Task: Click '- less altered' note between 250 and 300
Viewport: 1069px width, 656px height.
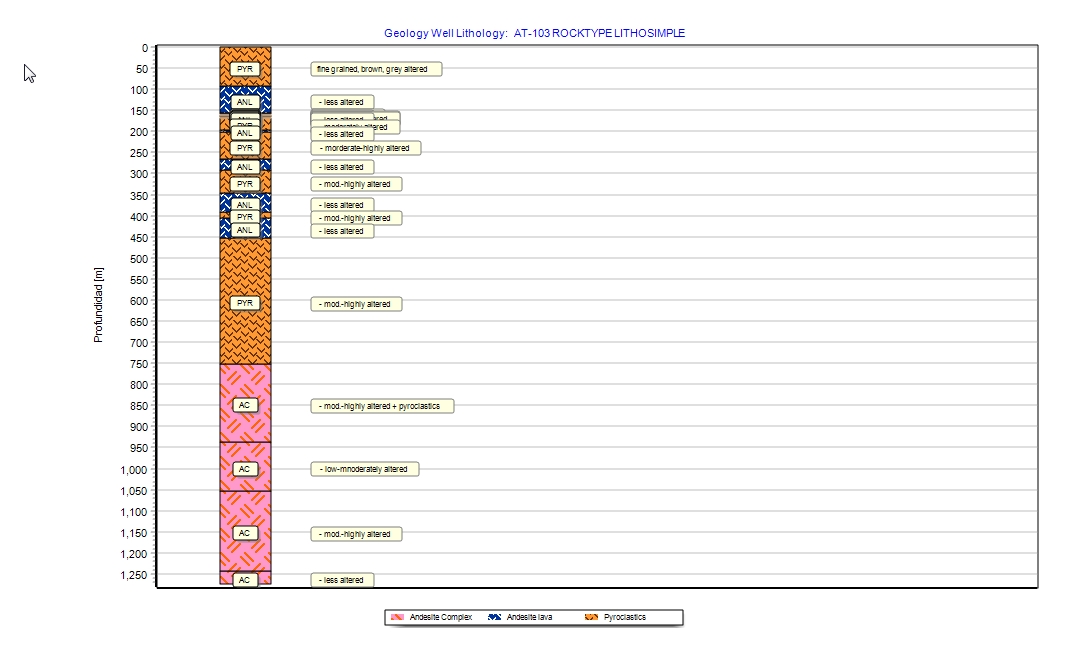Action: coord(342,167)
